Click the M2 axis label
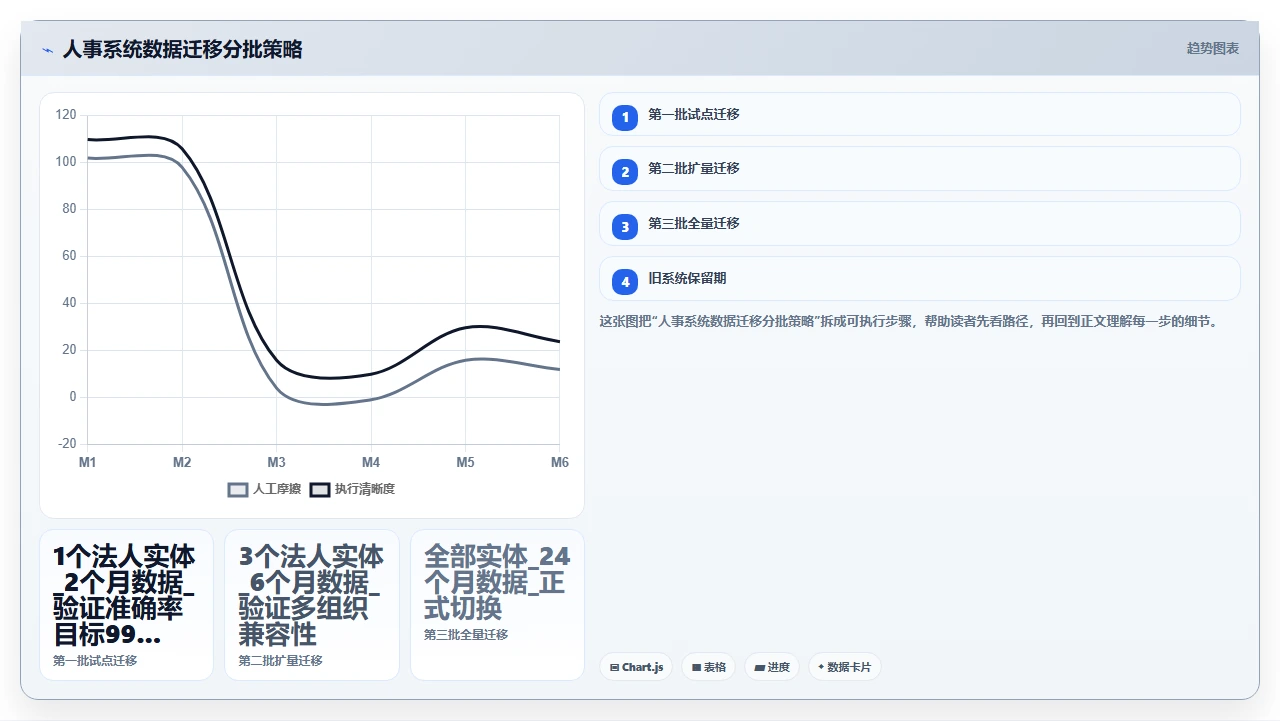Screen dimensions: 1280x721 coord(182,462)
